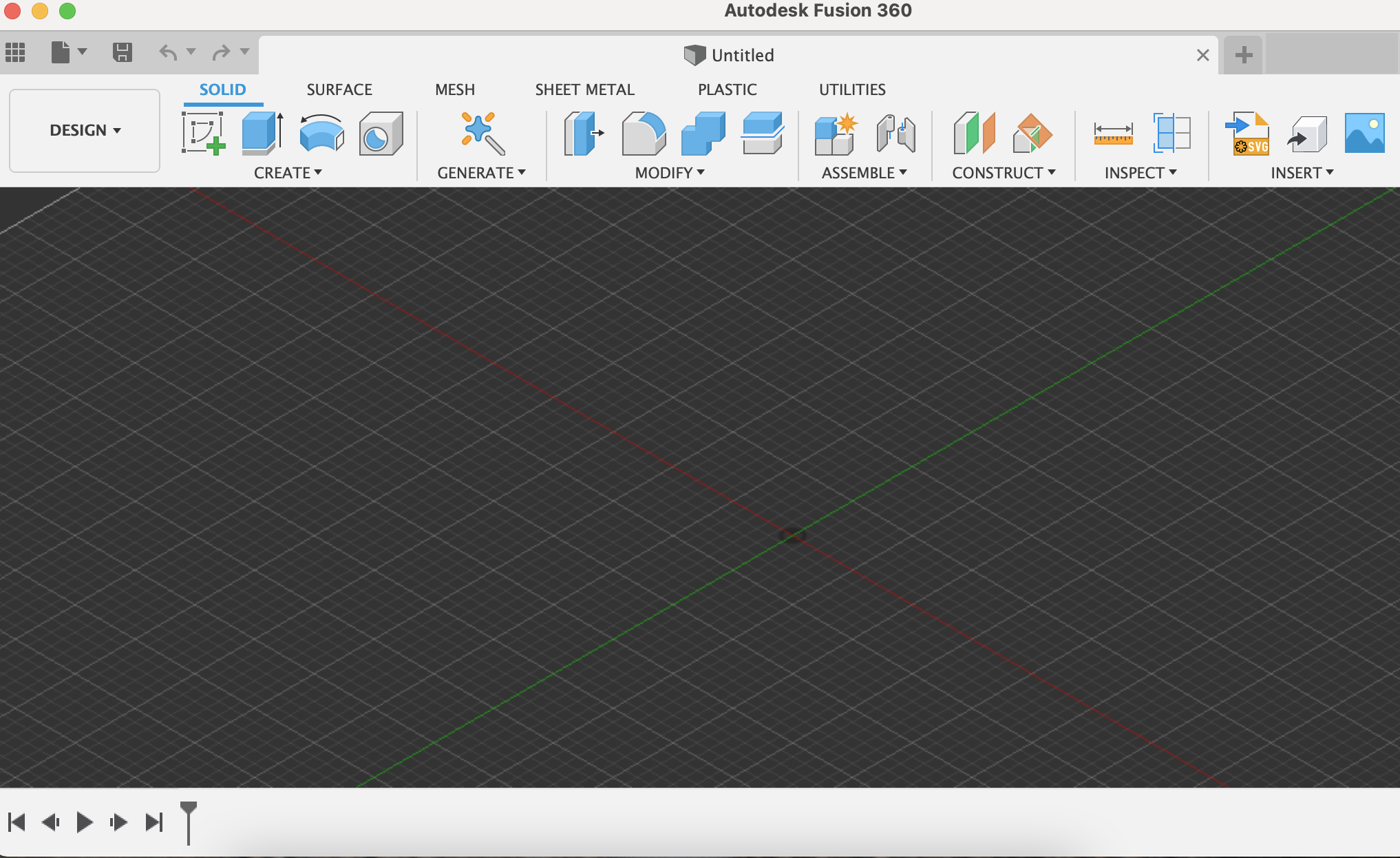The image size is (1400, 858).
Task: Click the Save button in the toolbar
Action: [123, 52]
